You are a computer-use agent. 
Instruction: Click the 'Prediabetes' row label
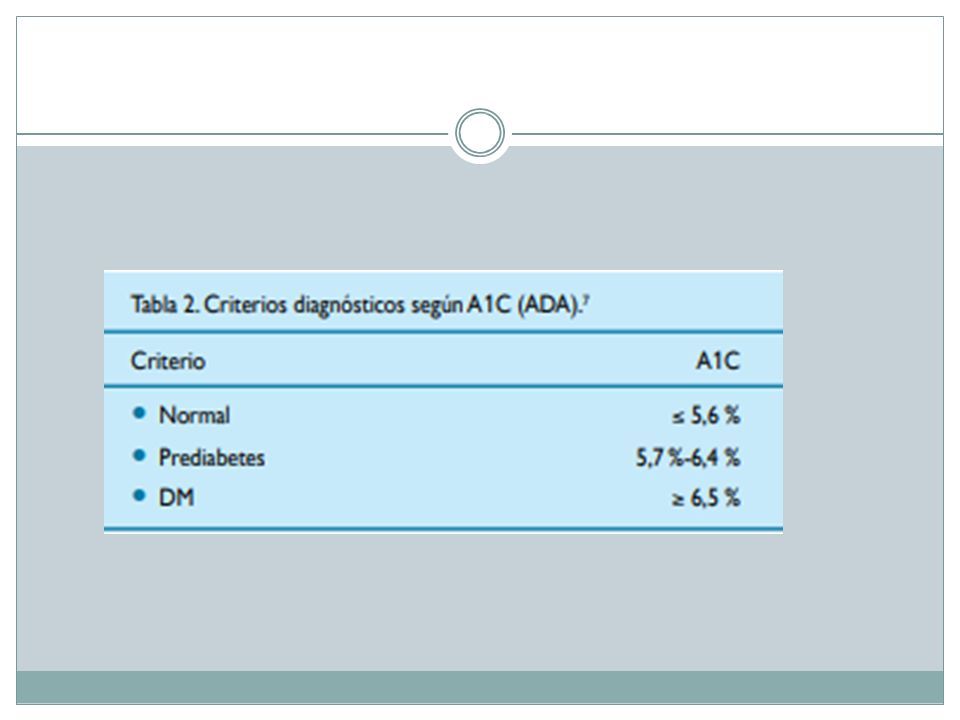(211, 457)
